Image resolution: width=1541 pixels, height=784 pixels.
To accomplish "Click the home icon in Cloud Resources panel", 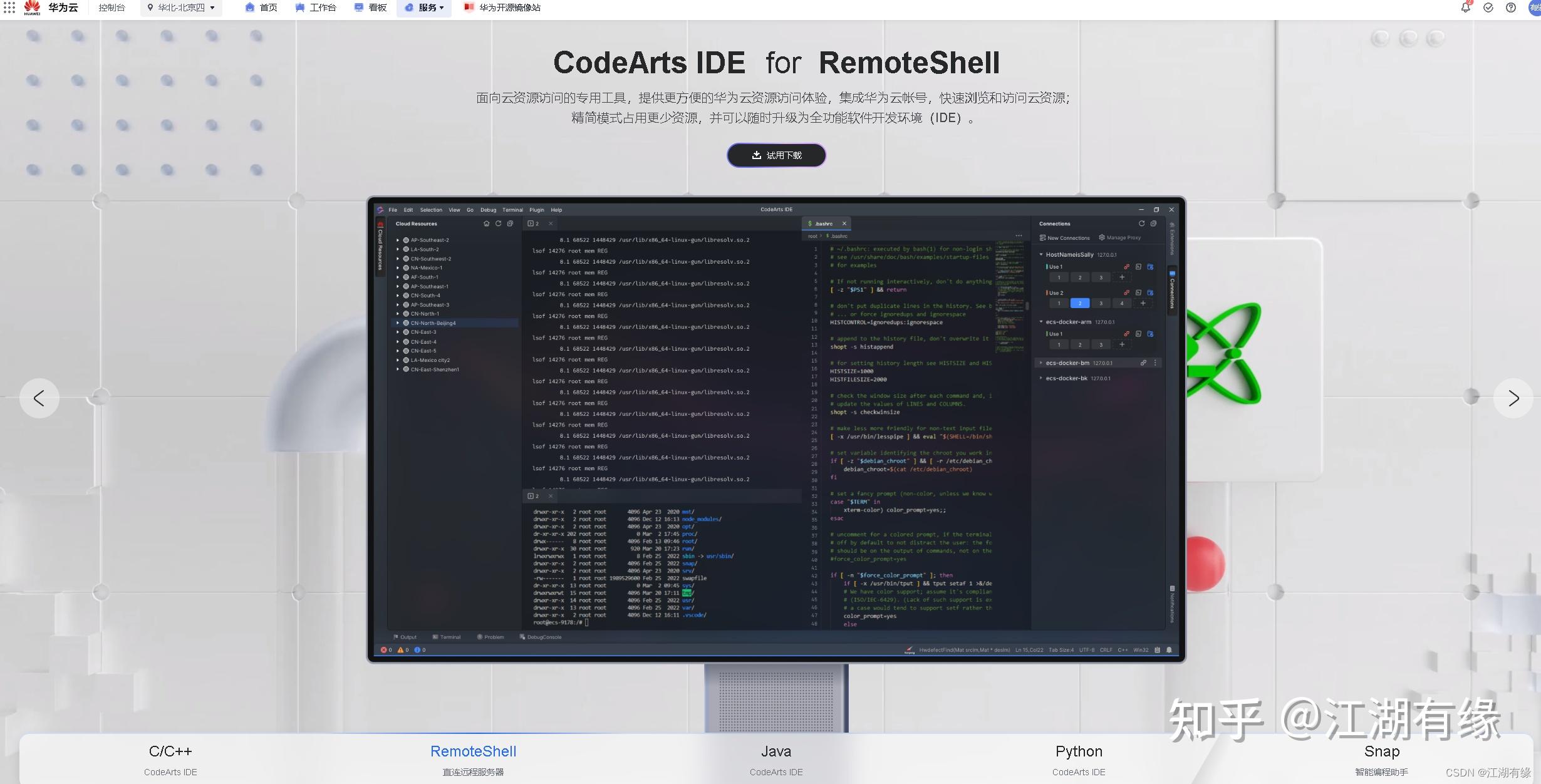I will coord(487,224).
